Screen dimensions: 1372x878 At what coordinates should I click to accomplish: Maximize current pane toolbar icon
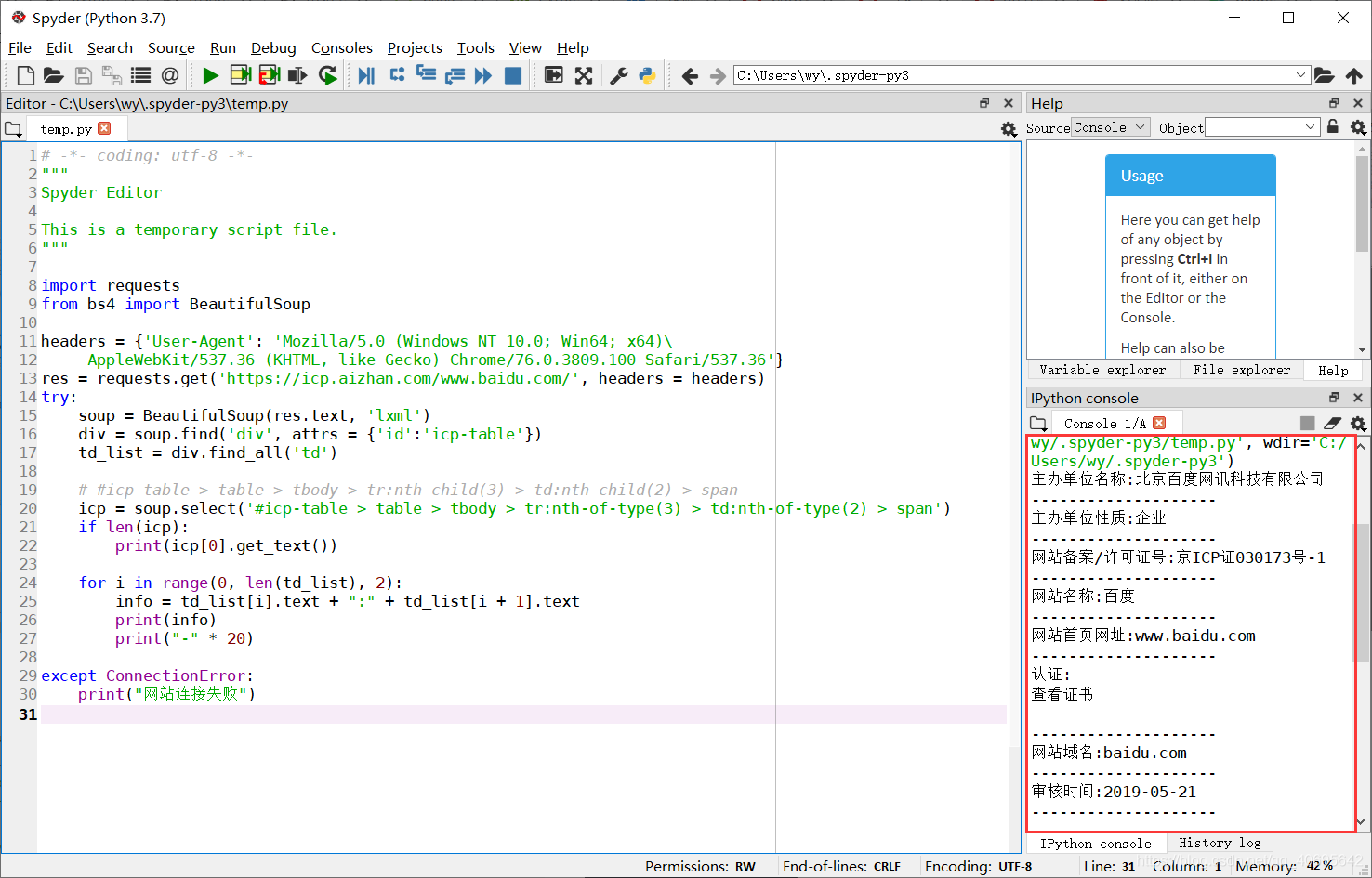pyautogui.click(x=554, y=75)
